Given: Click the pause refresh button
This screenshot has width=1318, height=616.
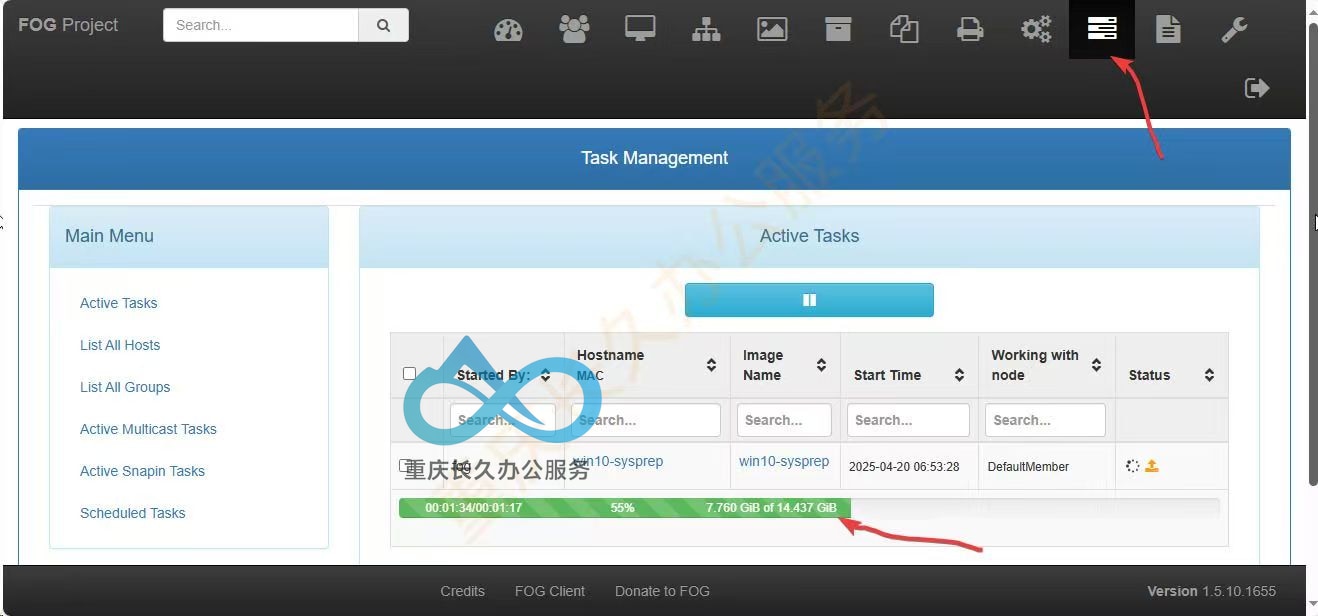Looking at the screenshot, I should tap(809, 300).
